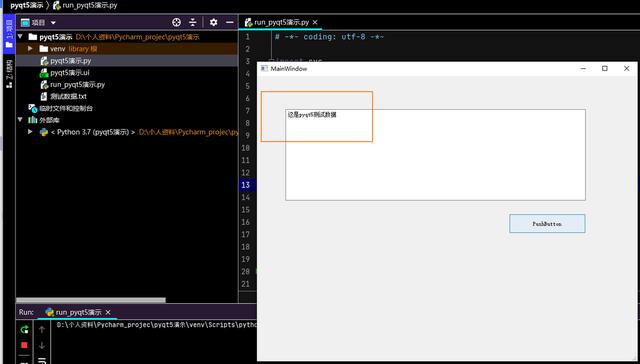Click the PushButton in MainWindow
Viewport: 640px width, 364px height.
[x=547, y=224]
